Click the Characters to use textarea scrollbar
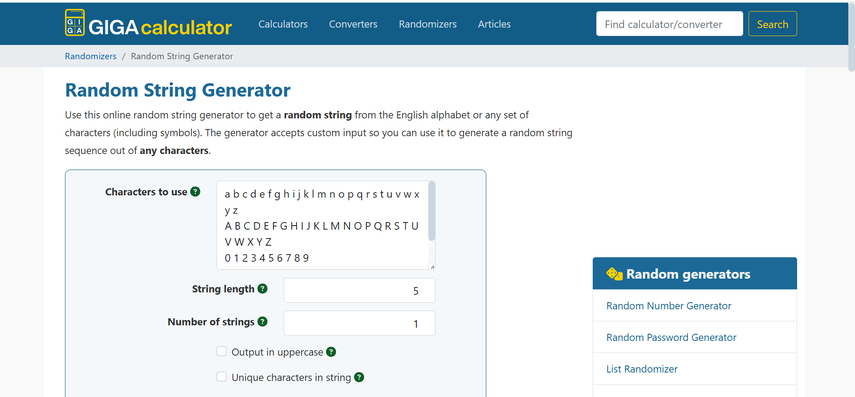The height and width of the screenshot is (397, 855). point(432,211)
